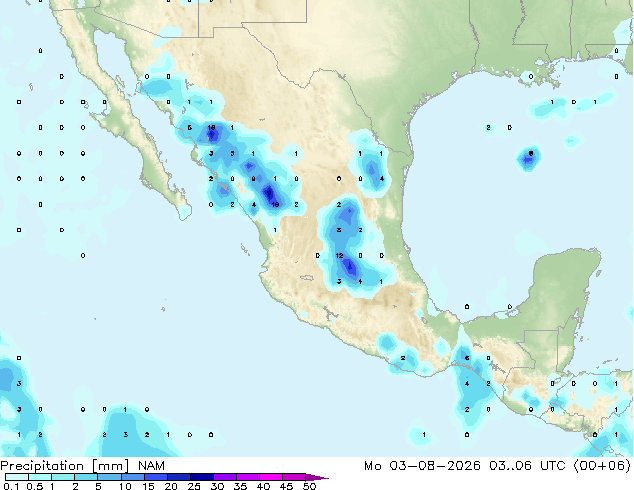Click the legend label '30'

pyautogui.click(x=217, y=486)
